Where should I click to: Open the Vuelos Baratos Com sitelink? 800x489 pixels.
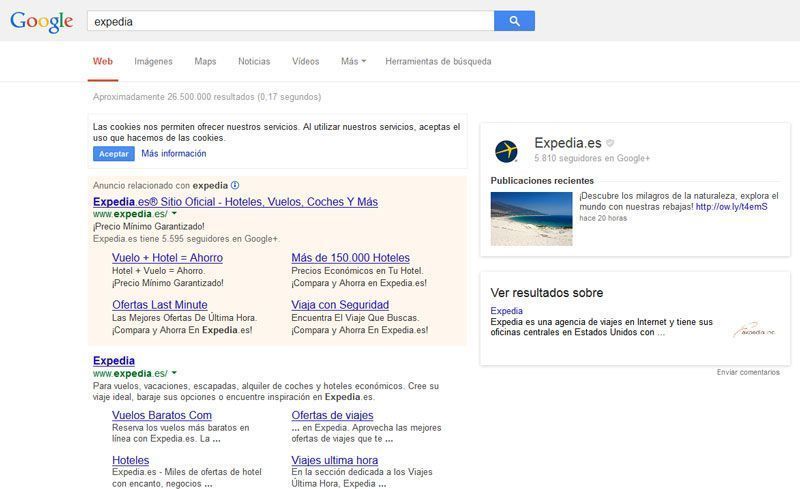click(162, 415)
